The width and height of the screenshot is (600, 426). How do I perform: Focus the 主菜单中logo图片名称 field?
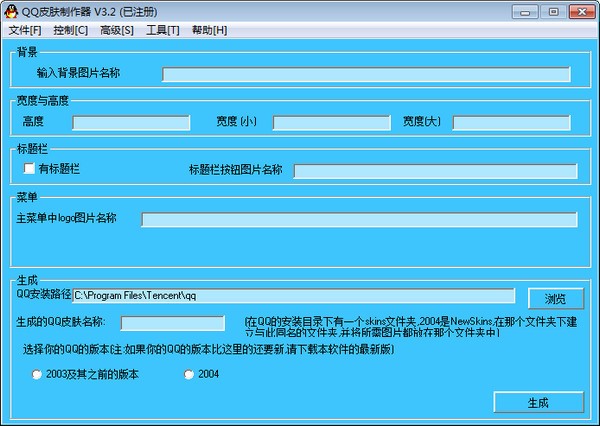[359, 220]
